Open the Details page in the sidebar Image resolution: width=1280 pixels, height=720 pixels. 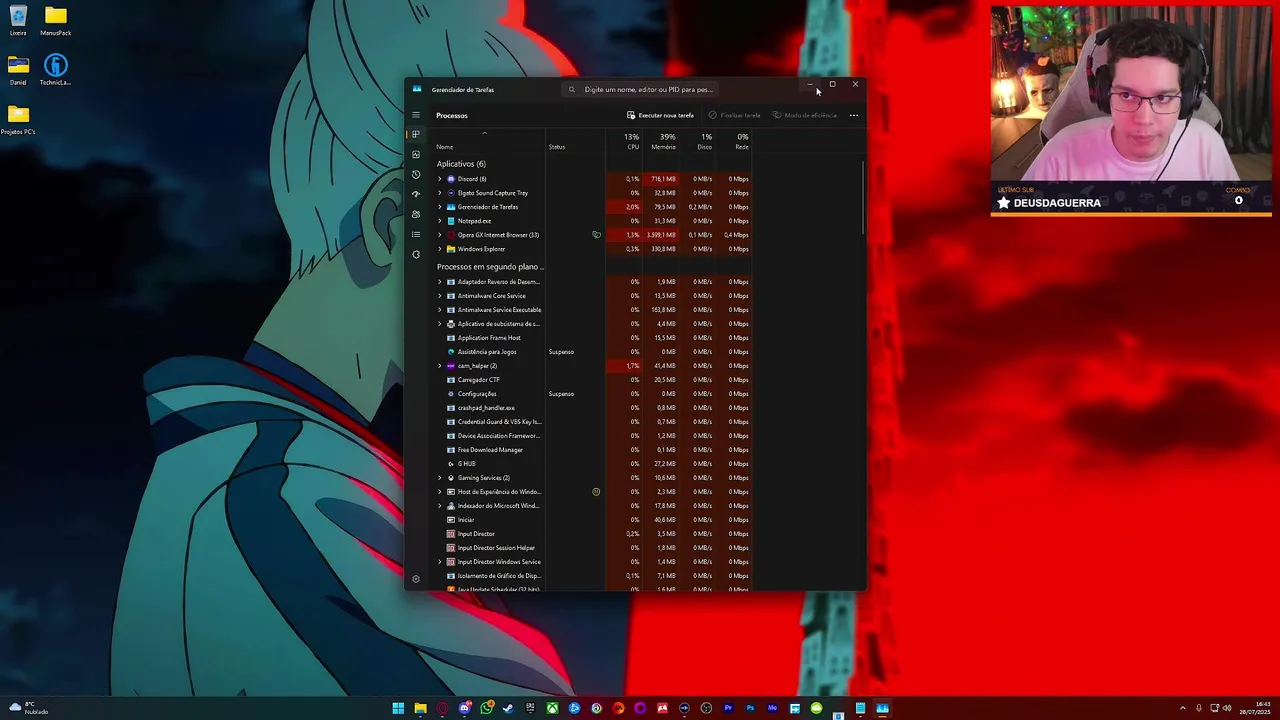pos(416,234)
